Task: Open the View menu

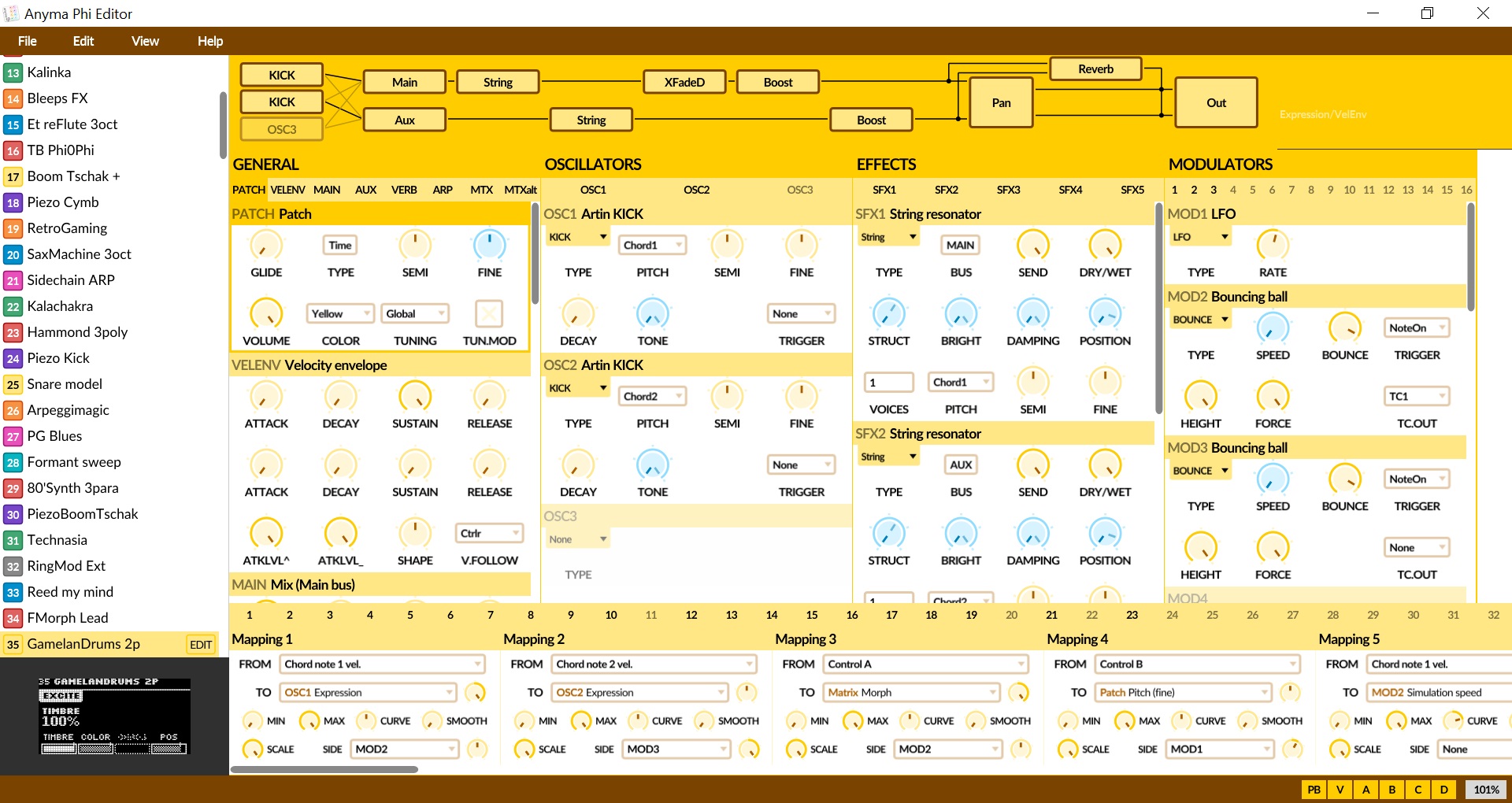Action: 145,41
